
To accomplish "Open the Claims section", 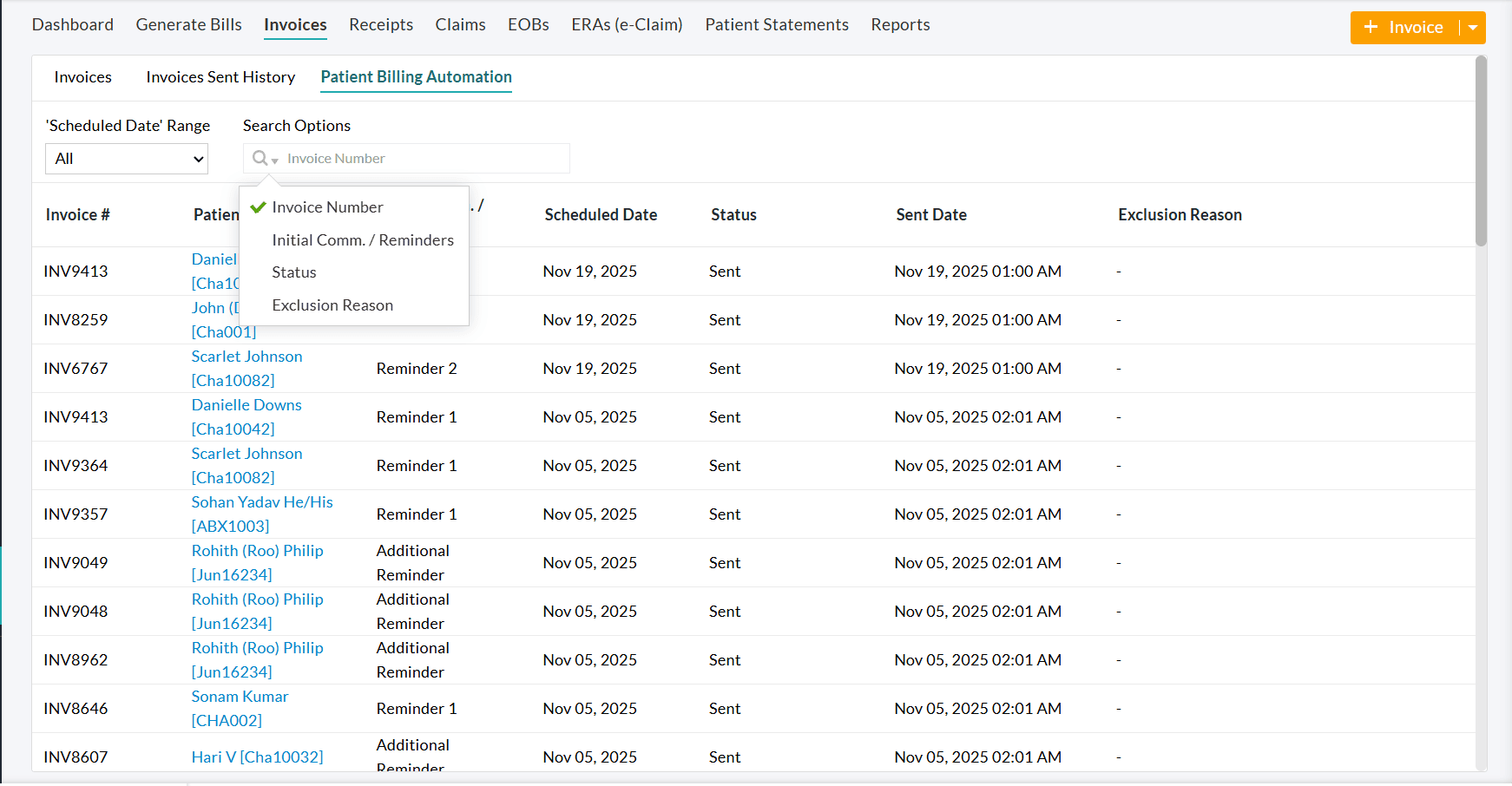I will (460, 24).
